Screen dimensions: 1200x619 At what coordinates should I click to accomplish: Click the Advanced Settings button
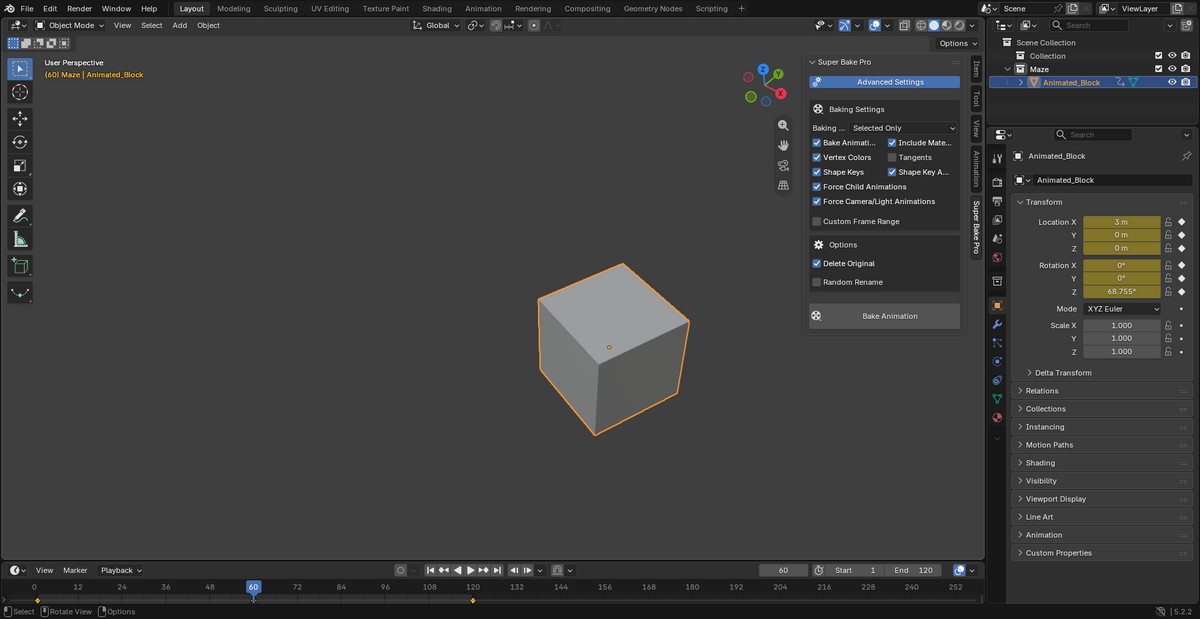coord(884,82)
